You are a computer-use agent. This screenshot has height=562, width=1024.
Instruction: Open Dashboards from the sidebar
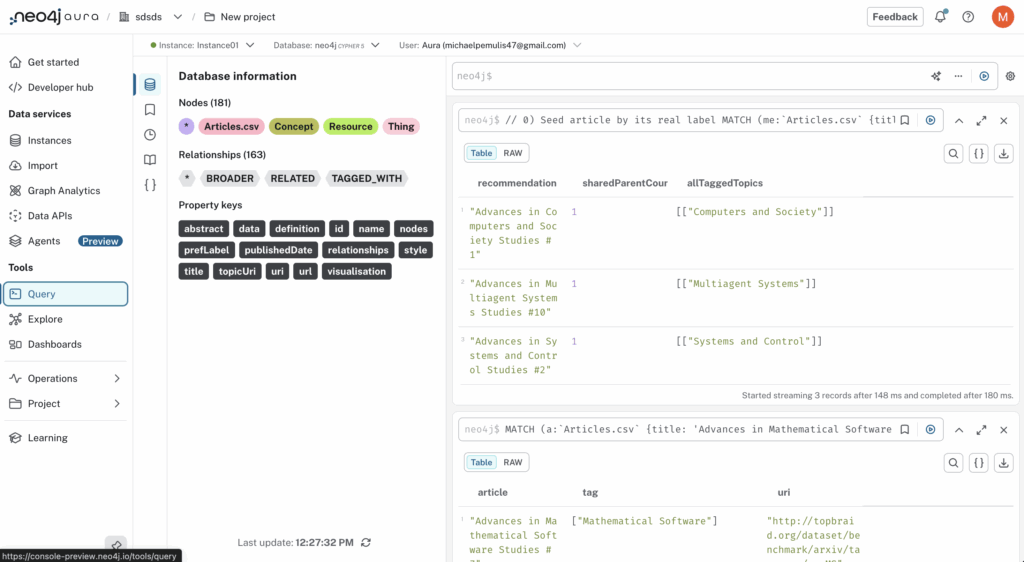[54, 344]
